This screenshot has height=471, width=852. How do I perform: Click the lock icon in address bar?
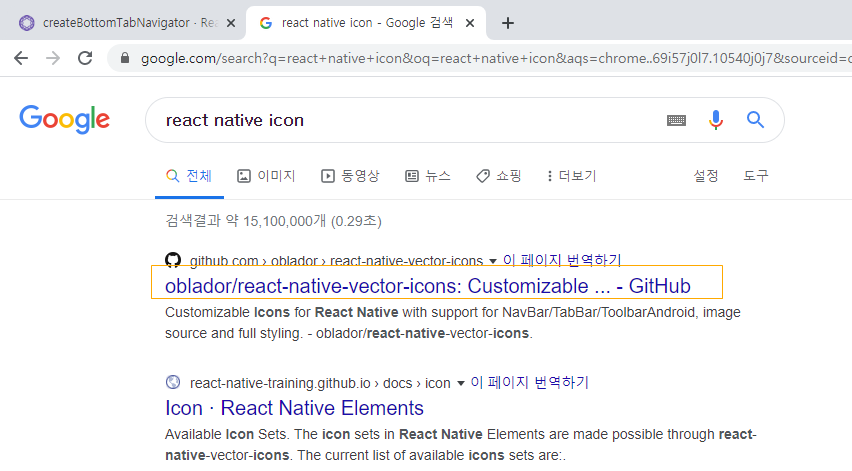pos(125,58)
